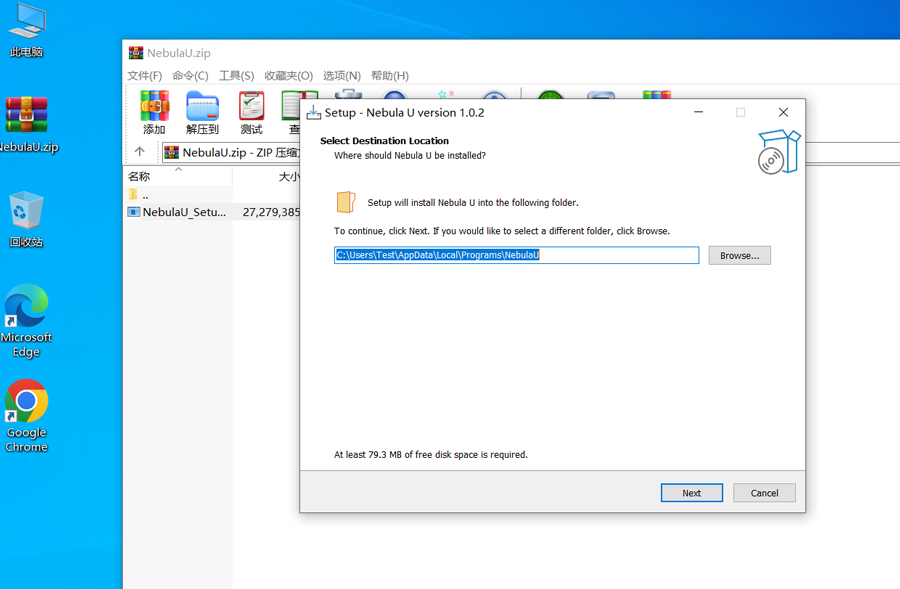Open the 帮助(H) menu in WinRAR
The image size is (900, 589).
390,76
